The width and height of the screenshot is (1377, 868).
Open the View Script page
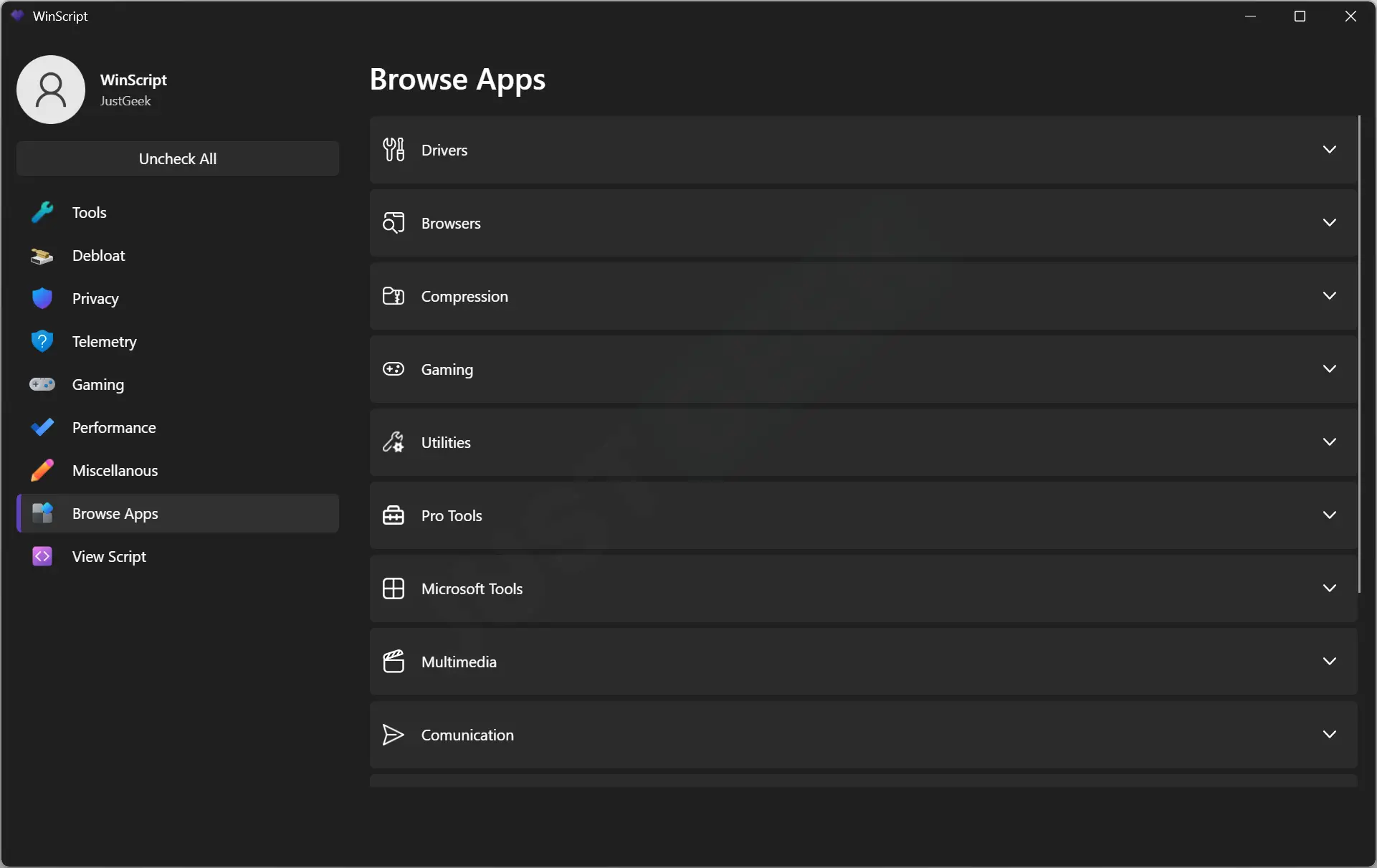click(x=178, y=556)
